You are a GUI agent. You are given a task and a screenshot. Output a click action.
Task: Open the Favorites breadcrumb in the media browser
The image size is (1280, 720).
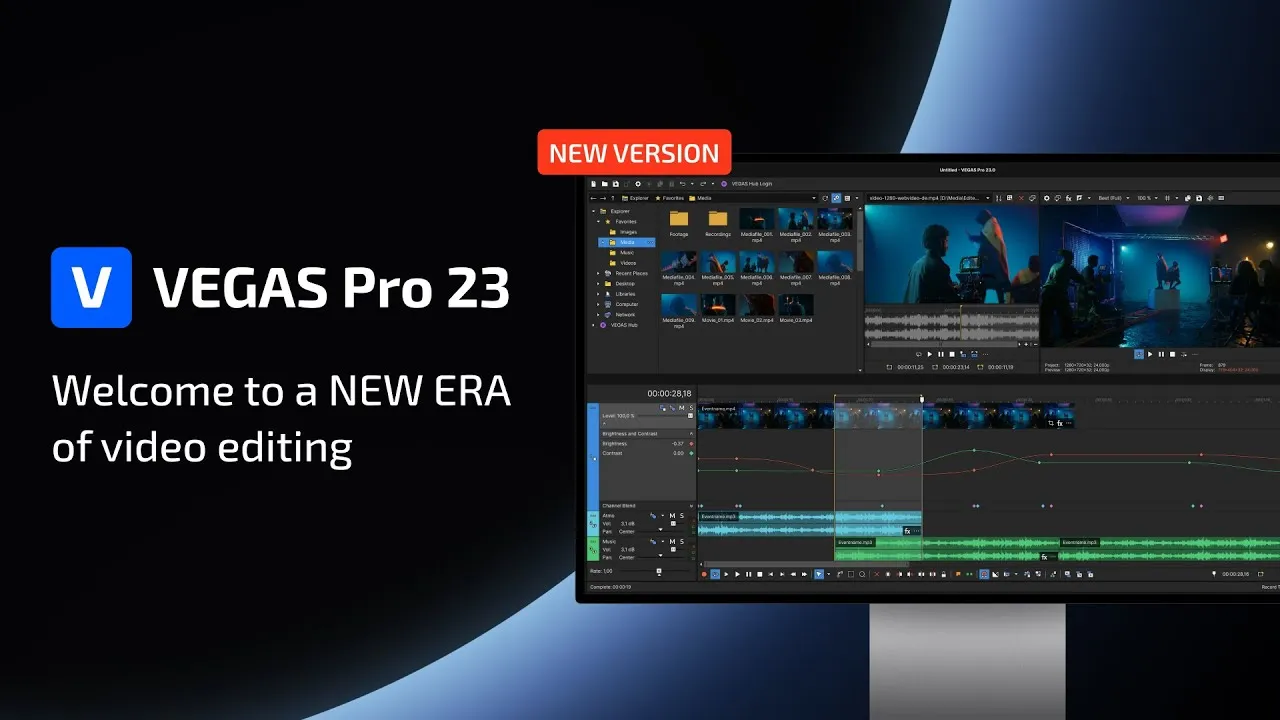pyautogui.click(x=670, y=198)
